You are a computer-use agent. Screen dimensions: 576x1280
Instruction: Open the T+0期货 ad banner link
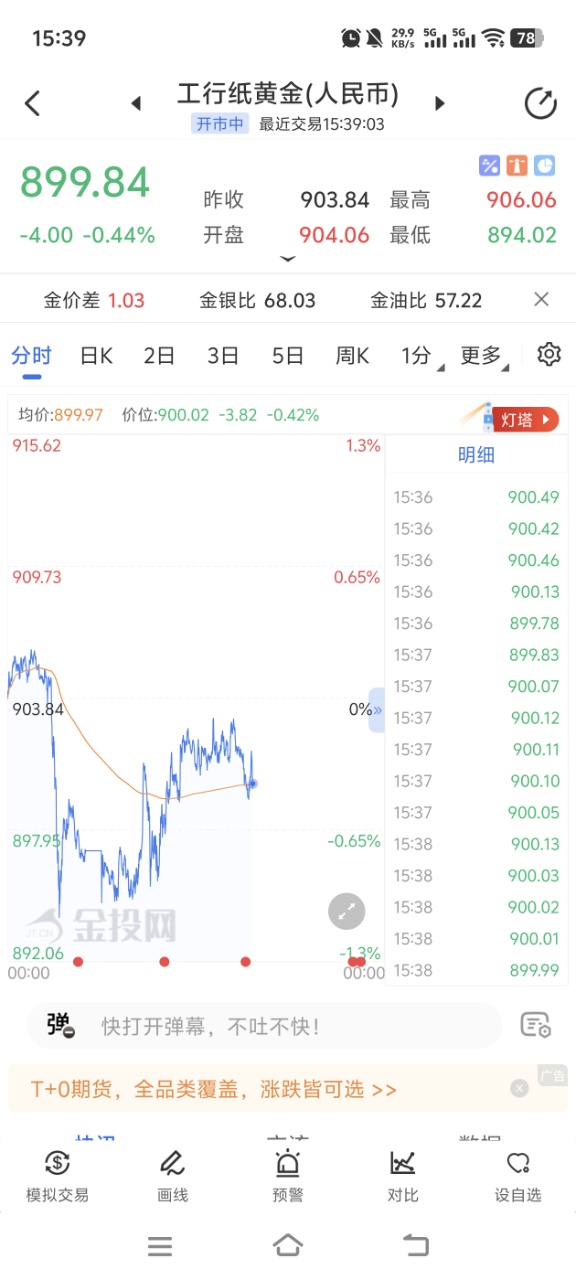coord(214,1089)
